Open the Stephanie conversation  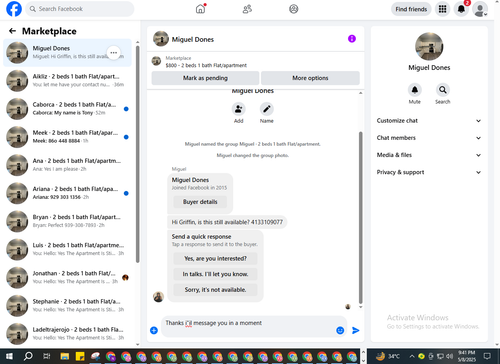[67, 306]
